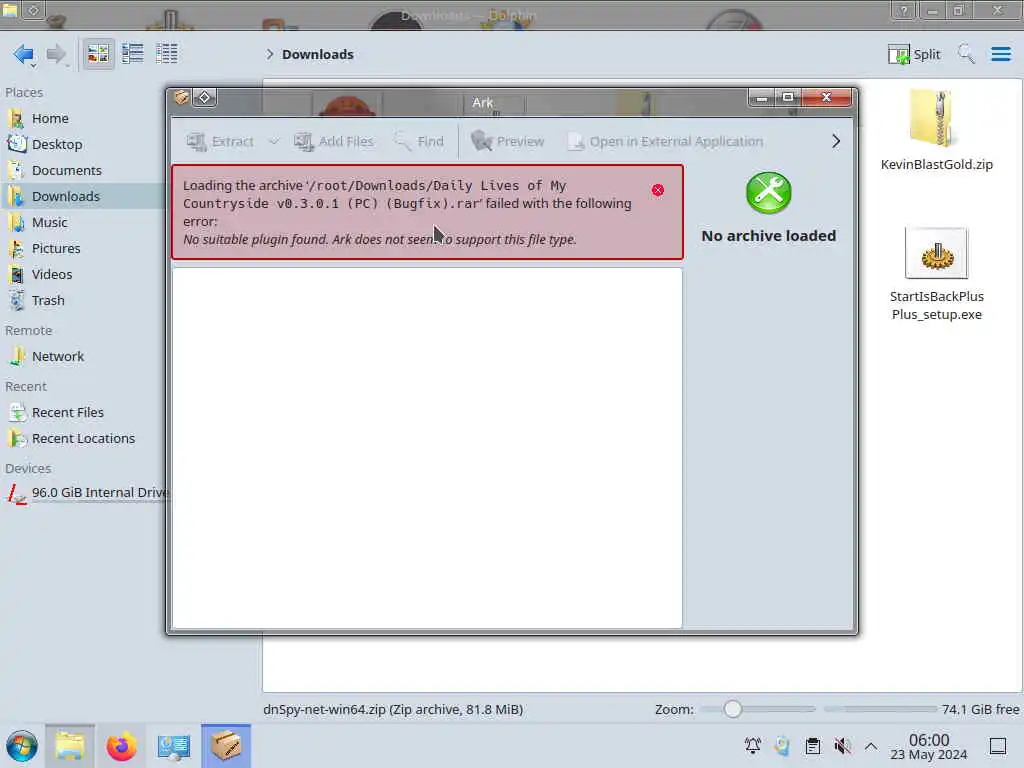Go forward in Dolphin with the gray arrow
1024x768 pixels.
coord(57,54)
